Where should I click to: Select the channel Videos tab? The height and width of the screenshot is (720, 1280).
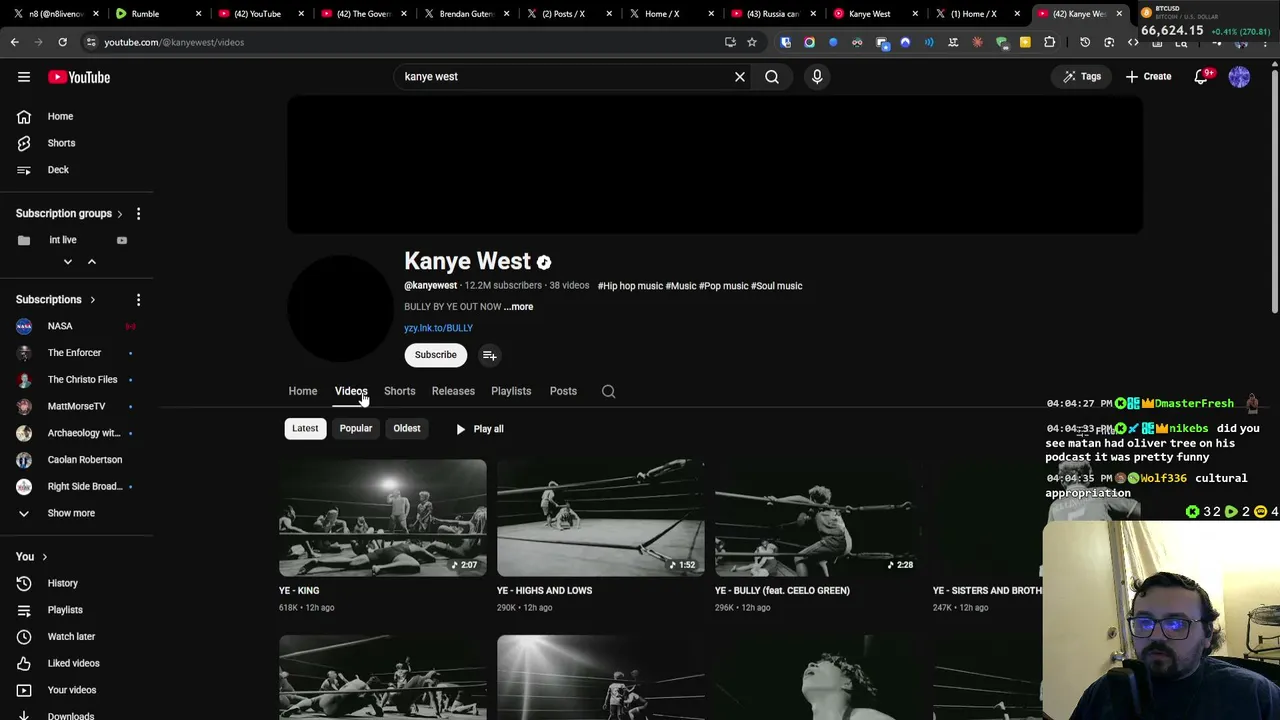[x=351, y=391]
